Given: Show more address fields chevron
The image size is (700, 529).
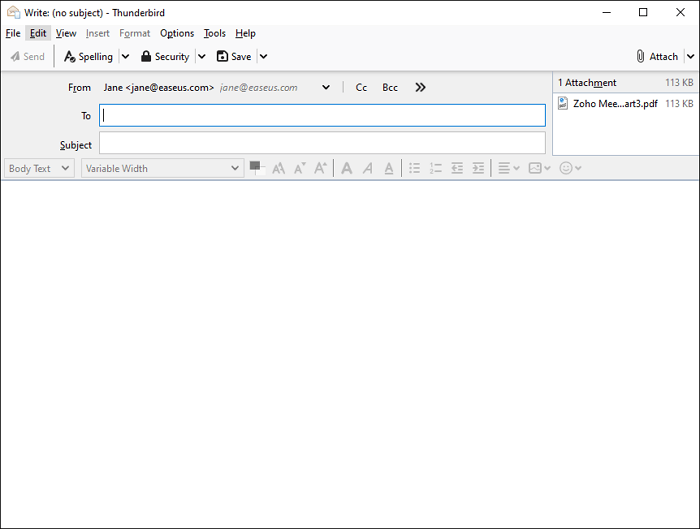Looking at the screenshot, I should coord(420,87).
